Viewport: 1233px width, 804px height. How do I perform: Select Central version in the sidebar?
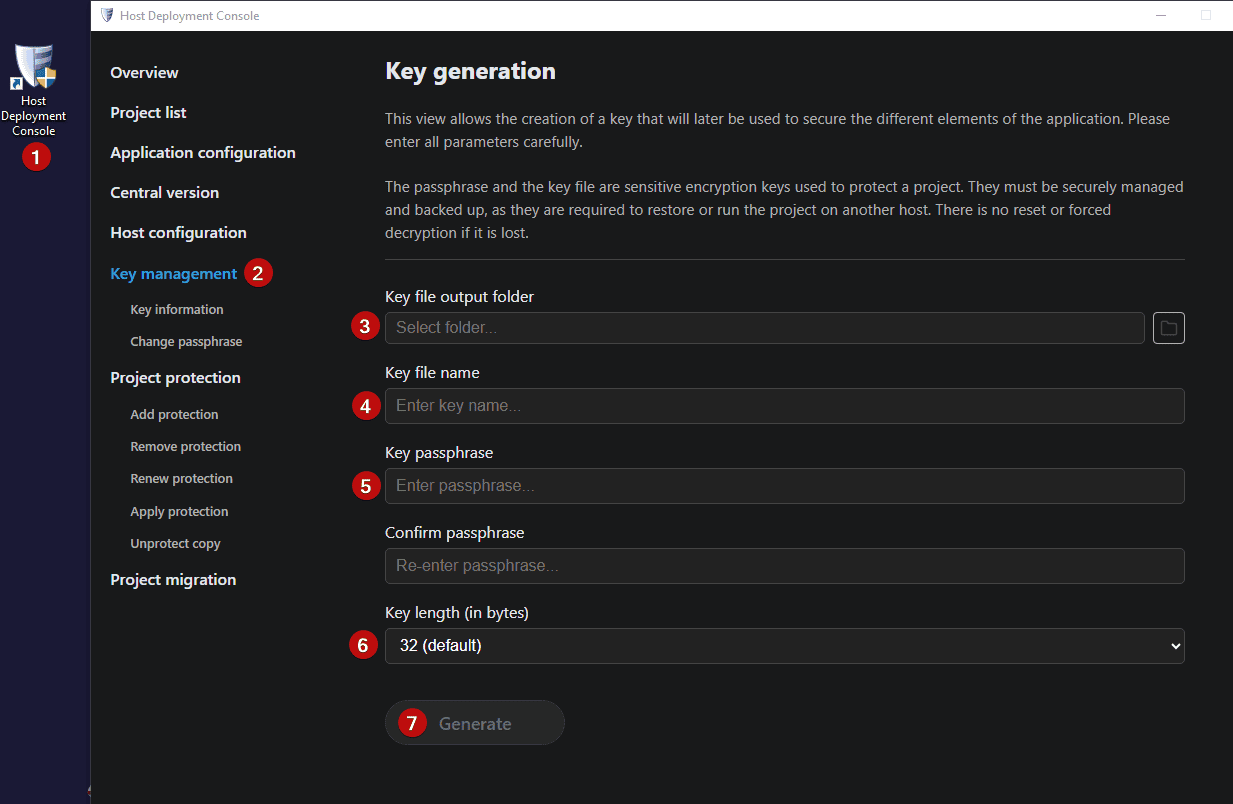tap(164, 192)
